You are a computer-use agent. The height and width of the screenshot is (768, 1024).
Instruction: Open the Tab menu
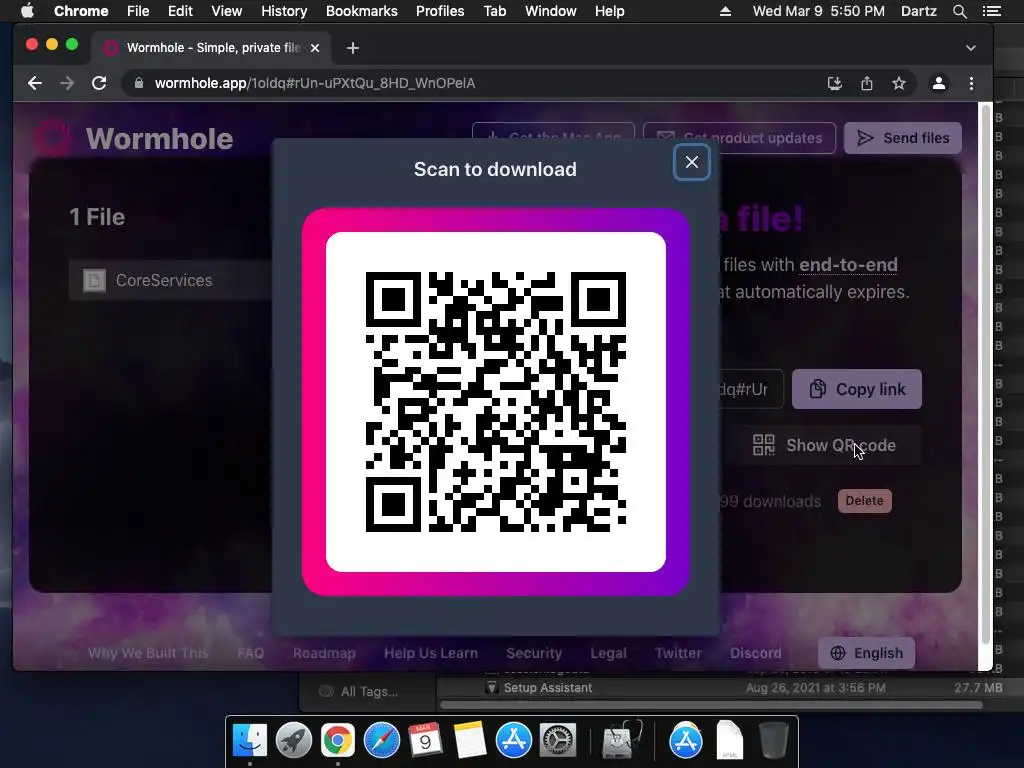click(x=495, y=11)
